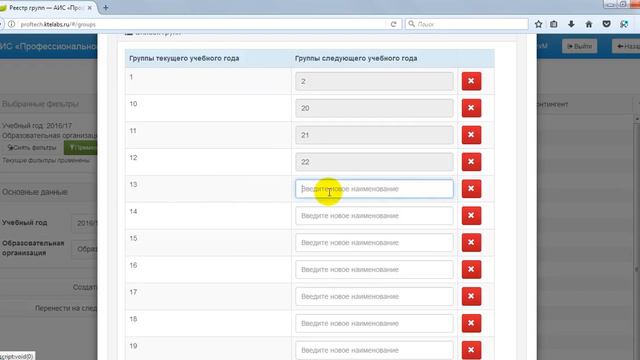The width and height of the screenshot is (640, 360).
Task: Focus the new name field for group 14
Action: point(374,216)
